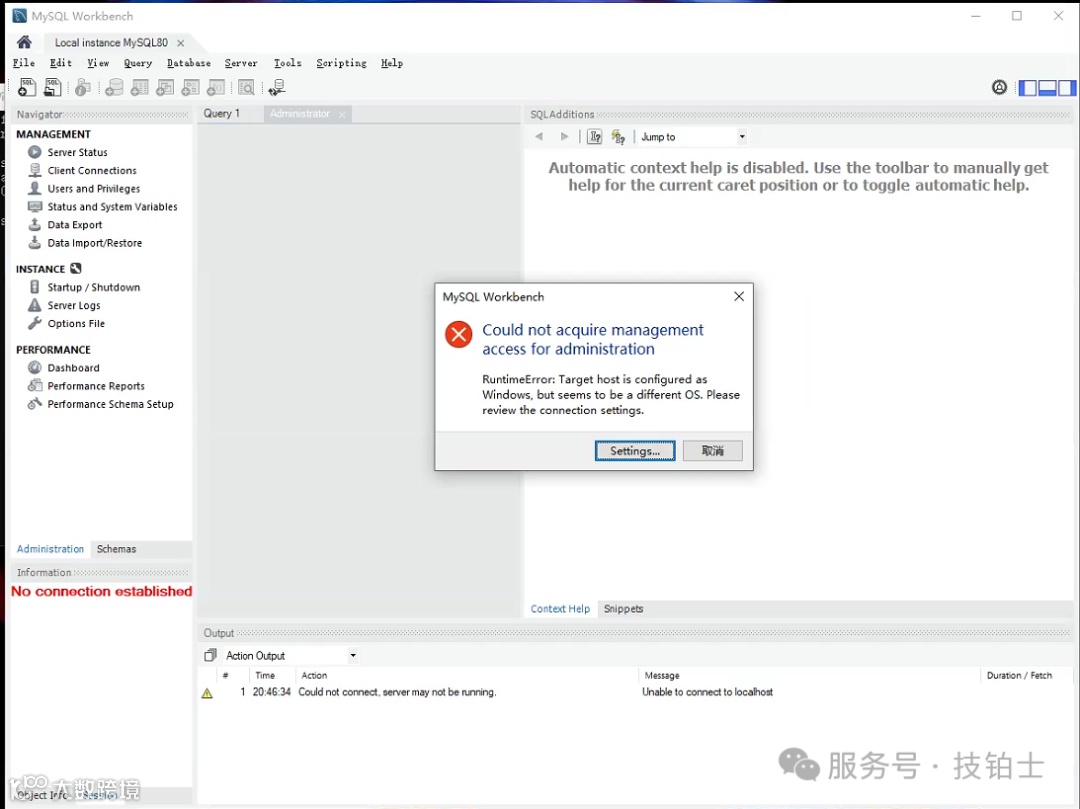This screenshot has height=809, width=1080.
Task: Switch to the Schemas navigator tab
Action: 116,549
